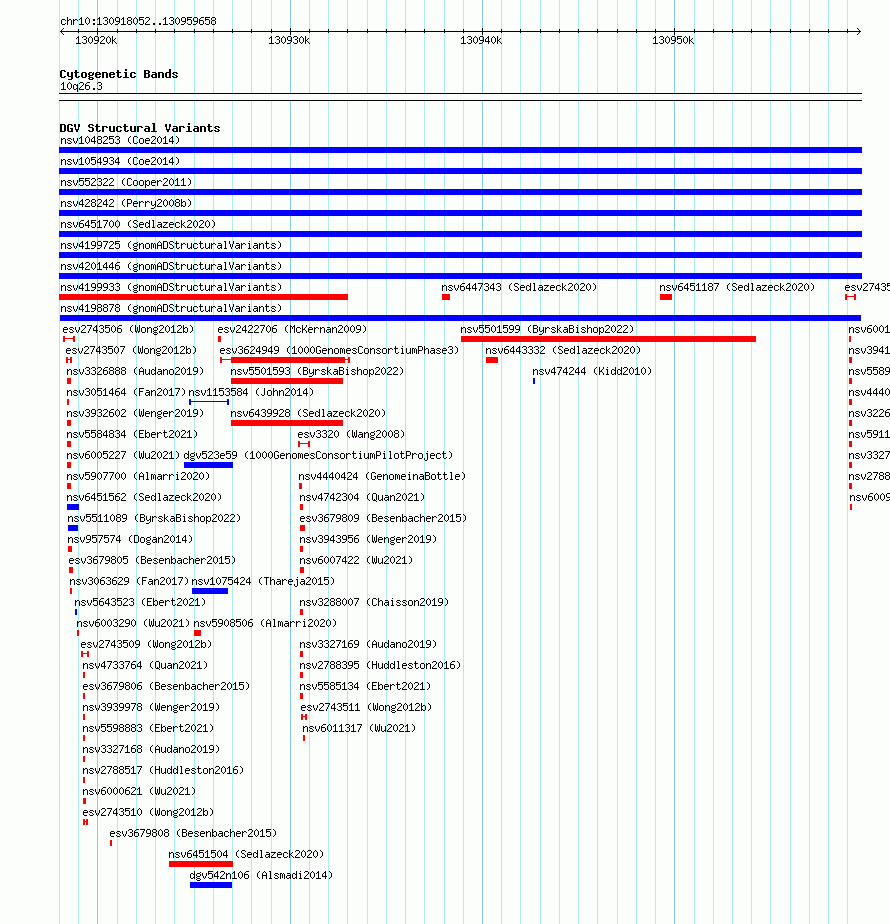The image size is (890, 924).
Task: Select nsv5511089 (ByrskaBishop2022) label
Action: [x=154, y=519]
